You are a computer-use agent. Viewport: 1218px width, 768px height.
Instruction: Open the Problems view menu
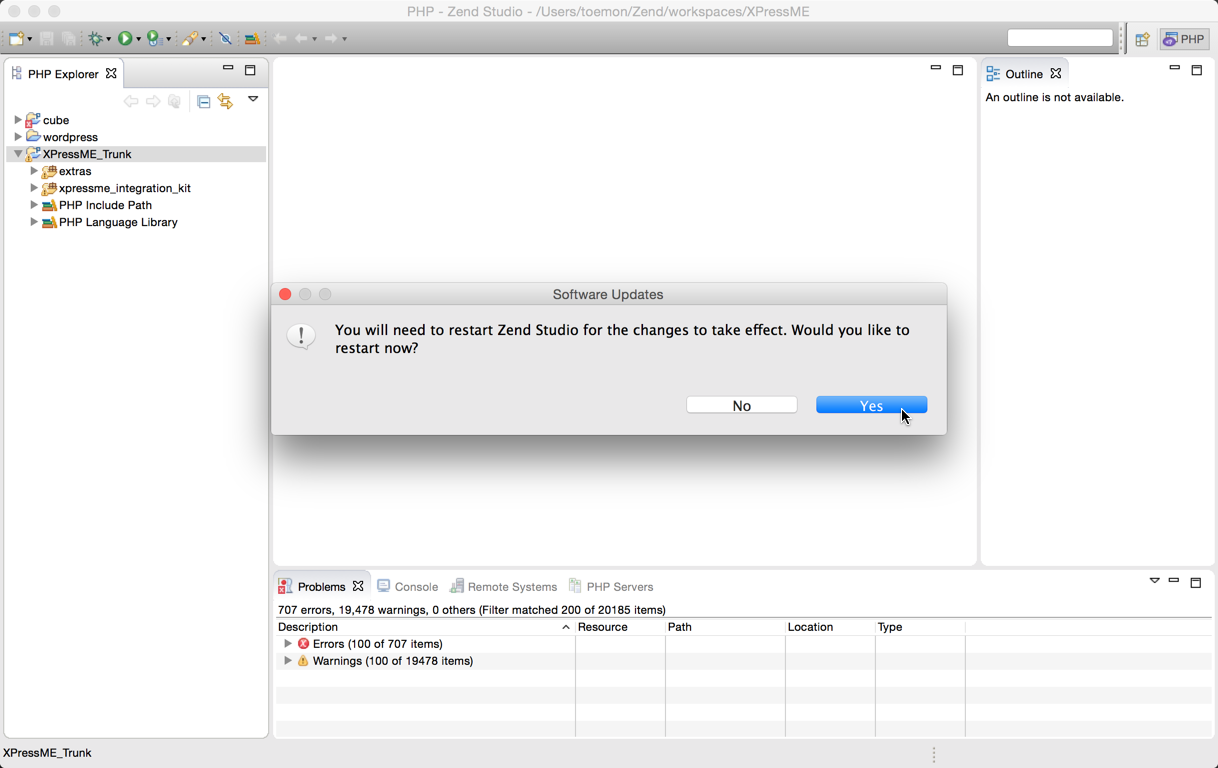point(1154,581)
